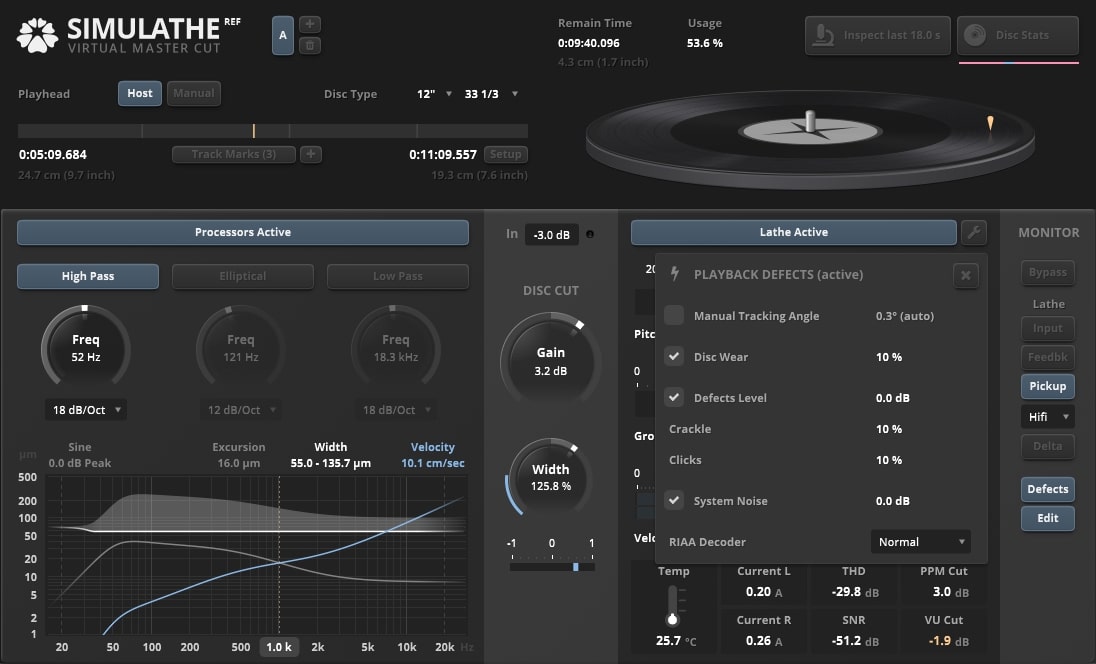Click the info icon beside input level
1096x664 pixels.
pos(589,234)
